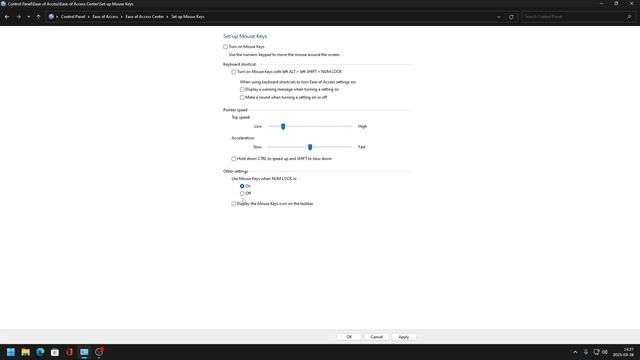This screenshot has height=360, width=640.
Task: Navigate to Ease of Access Center breadcrumb
Action: point(144,17)
